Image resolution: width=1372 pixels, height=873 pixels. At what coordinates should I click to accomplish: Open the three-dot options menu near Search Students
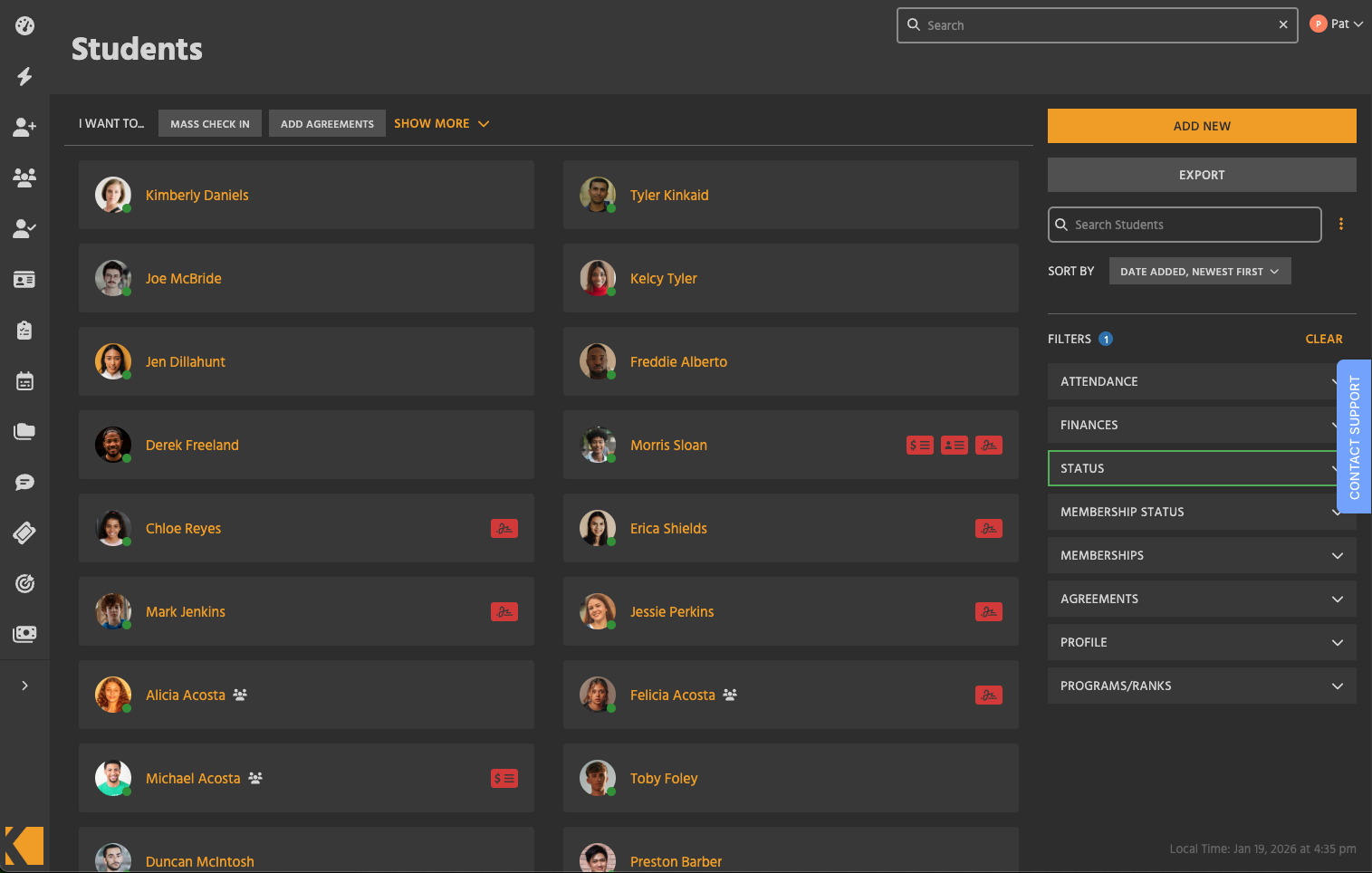click(x=1340, y=225)
